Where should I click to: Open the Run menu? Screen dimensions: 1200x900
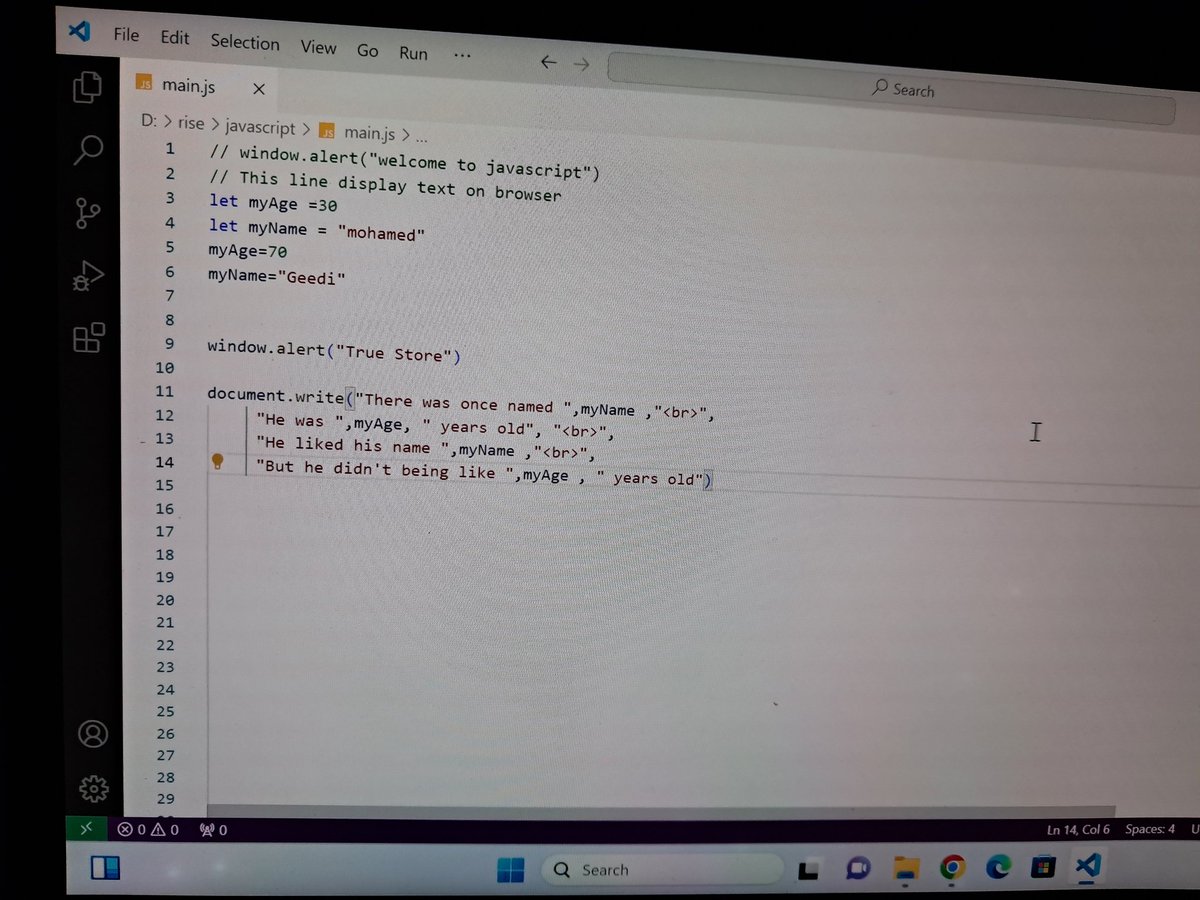[413, 53]
